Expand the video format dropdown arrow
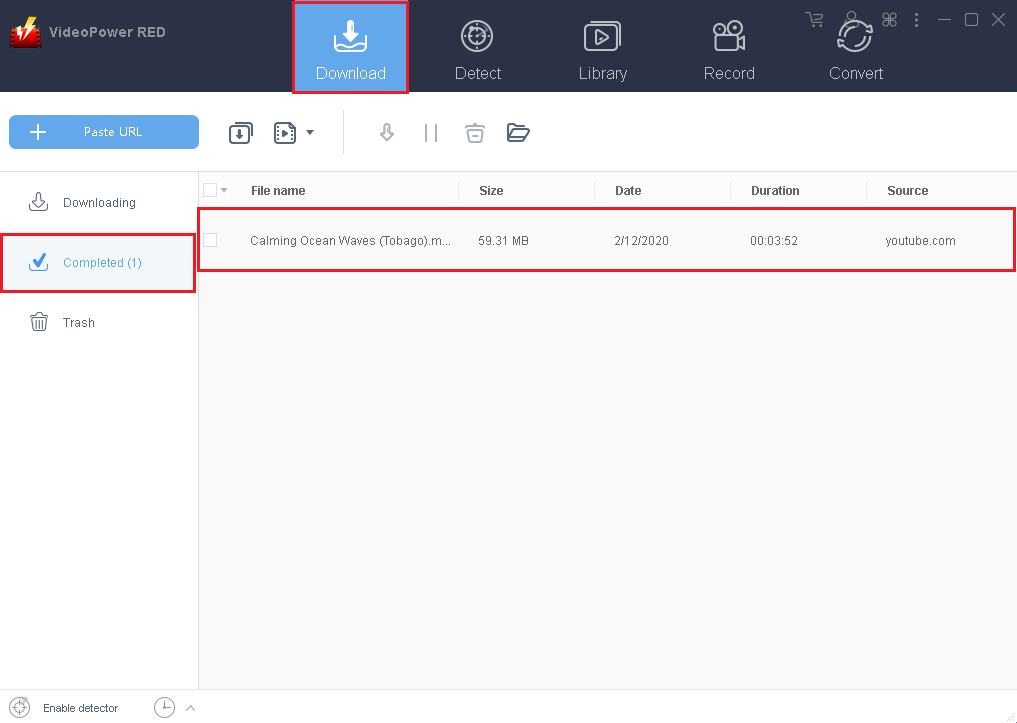 point(310,133)
